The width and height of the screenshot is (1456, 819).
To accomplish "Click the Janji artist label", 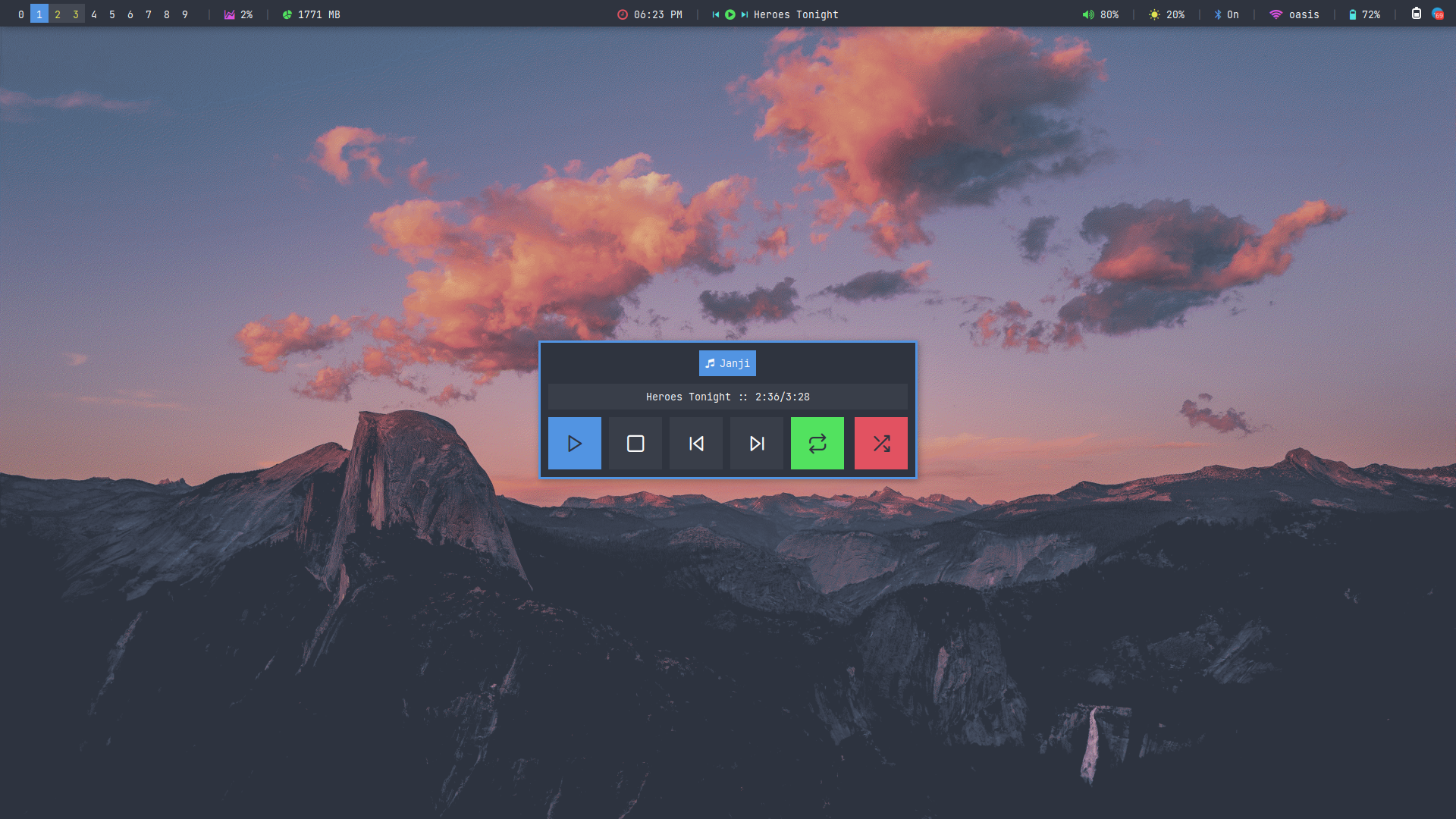I will tap(727, 363).
